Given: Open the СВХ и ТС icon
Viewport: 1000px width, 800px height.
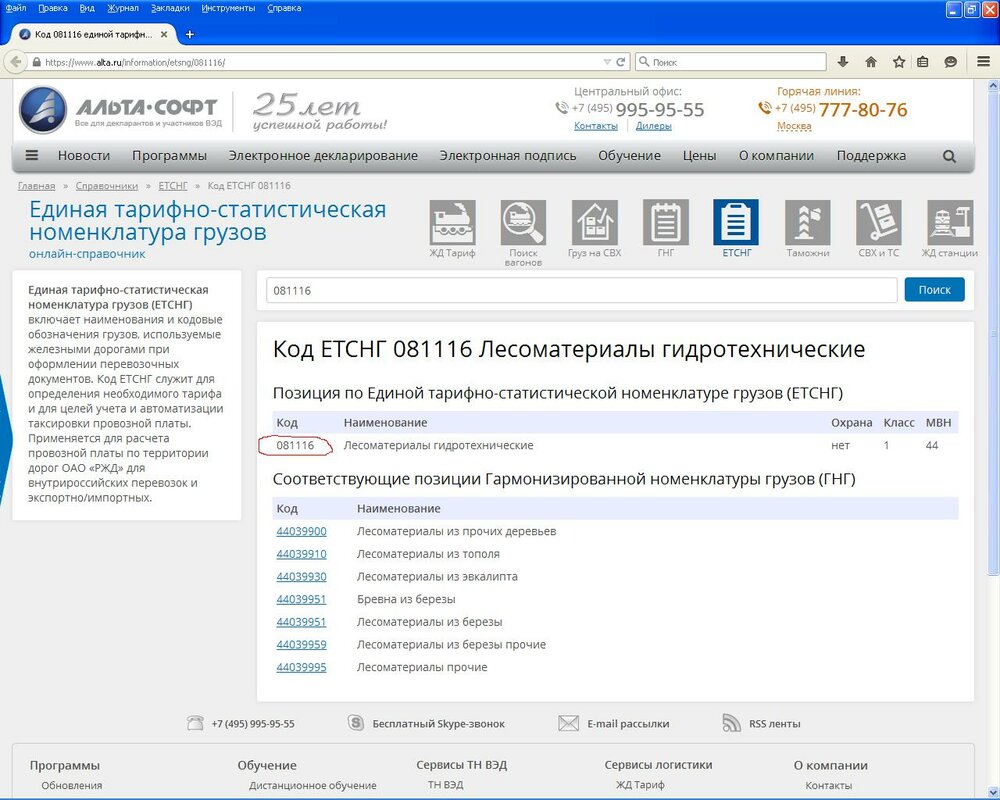Looking at the screenshot, I should click(x=879, y=222).
